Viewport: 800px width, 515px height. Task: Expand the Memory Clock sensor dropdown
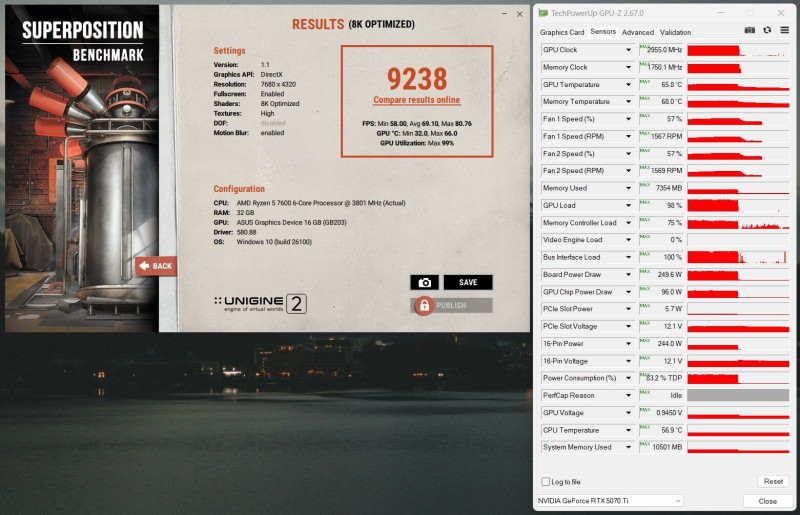tap(628, 67)
